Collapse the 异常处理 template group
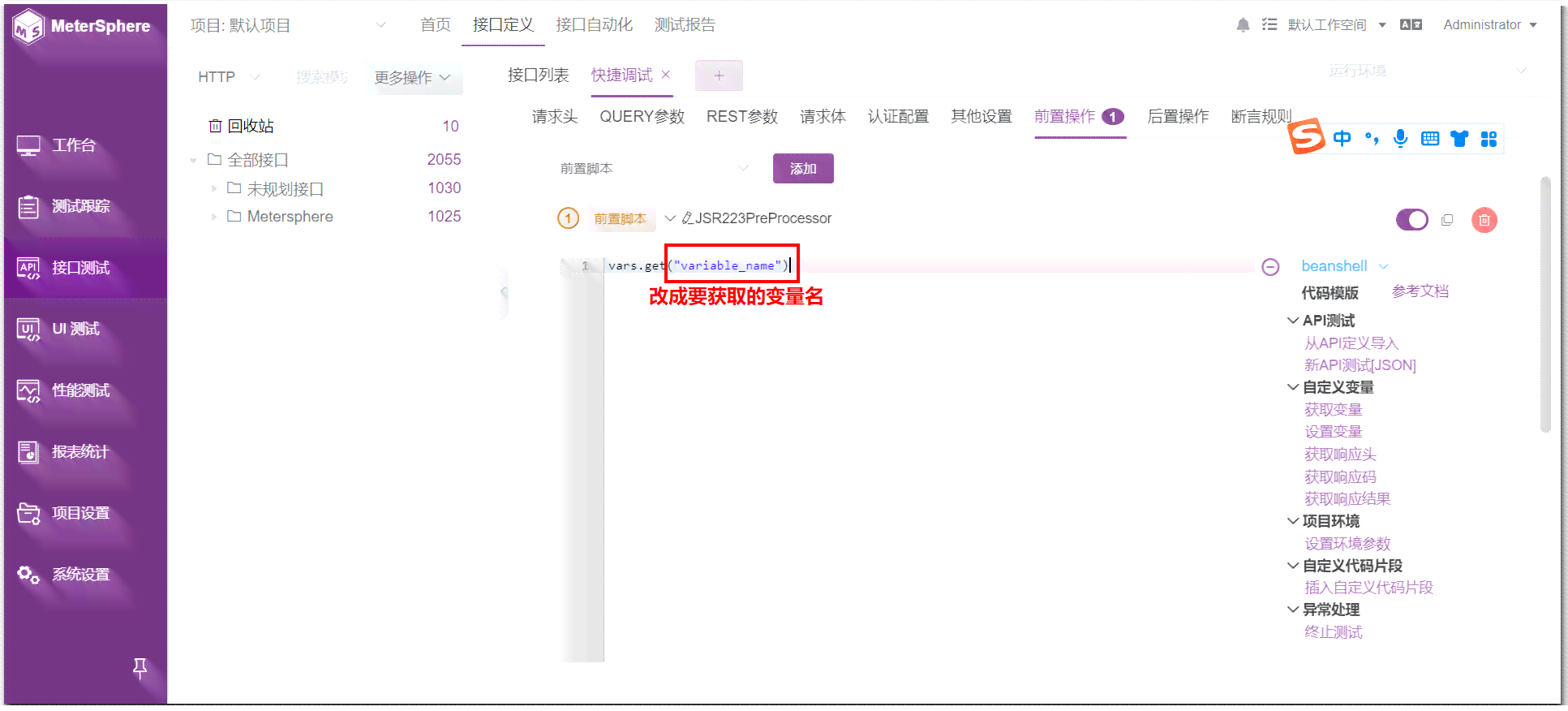The width and height of the screenshot is (1568, 711). point(1293,610)
